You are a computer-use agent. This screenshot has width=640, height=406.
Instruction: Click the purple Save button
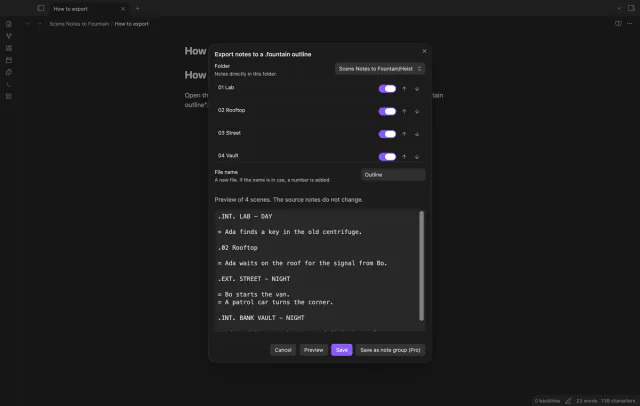[342, 350]
